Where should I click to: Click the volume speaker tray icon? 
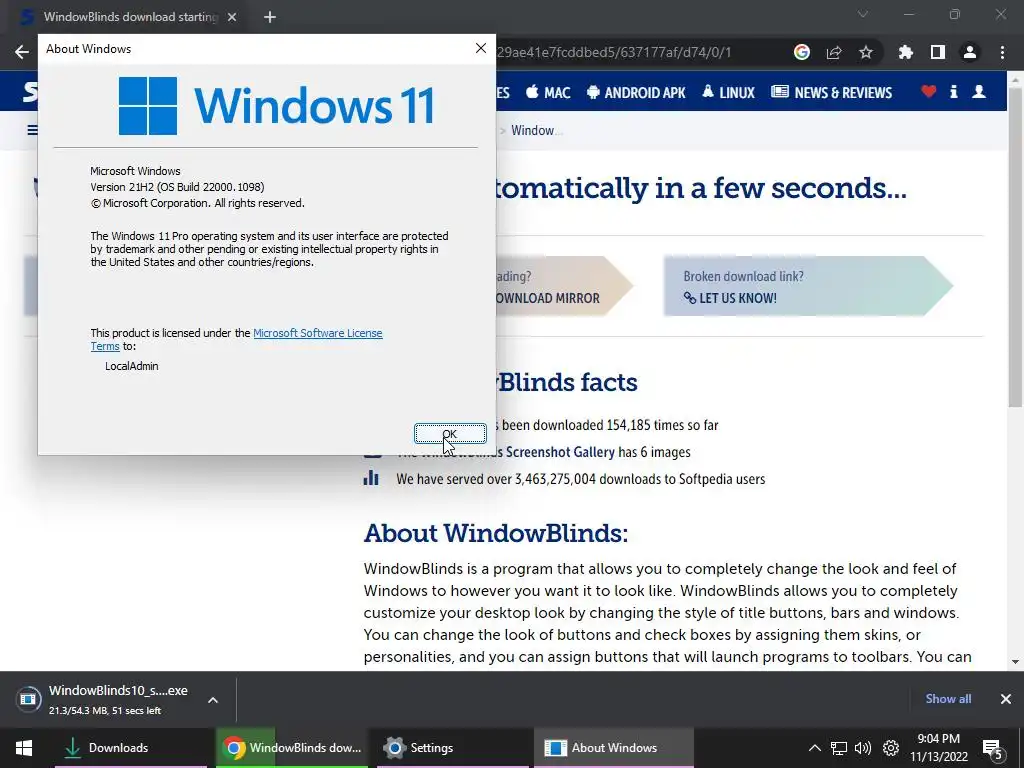pyautogui.click(x=863, y=748)
